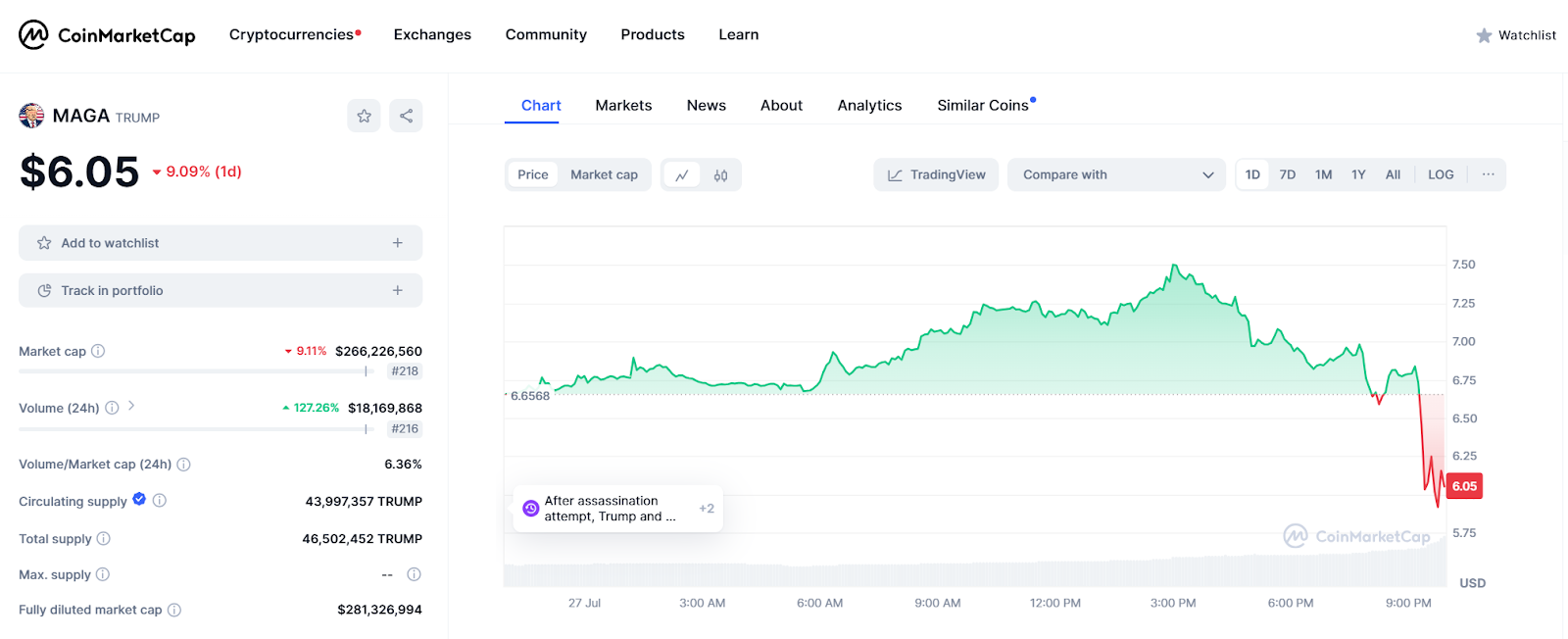Click the TradingView chart icon
1568x639 pixels.
click(x=895, y=175)
